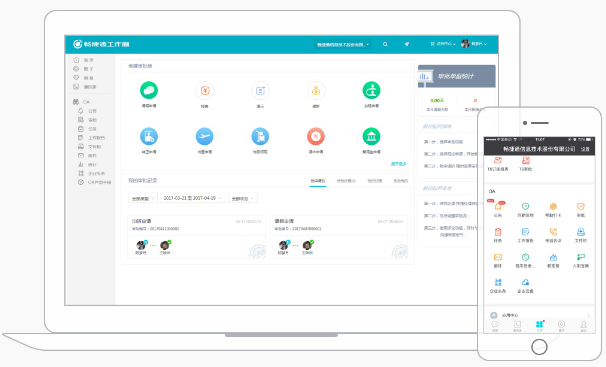The height and width of the screenshot is (367, 606).
Task: Open the green bank-building application icon
Action: (x=371, y=136)
